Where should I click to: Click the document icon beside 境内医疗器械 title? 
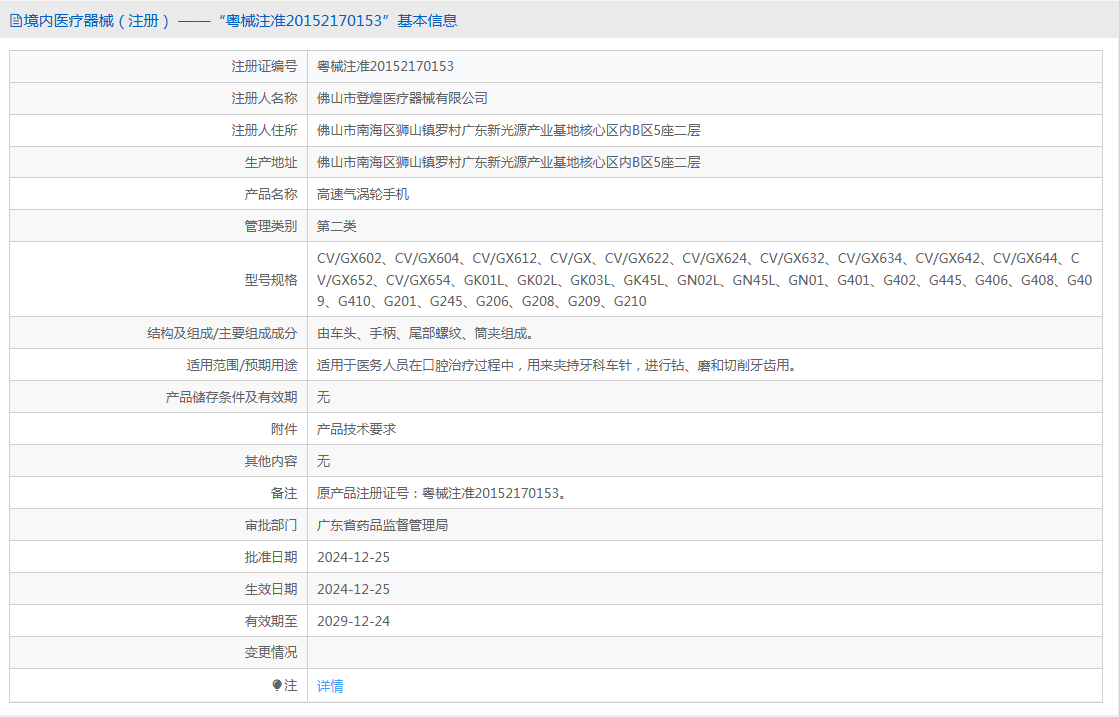tap(16, 21)
